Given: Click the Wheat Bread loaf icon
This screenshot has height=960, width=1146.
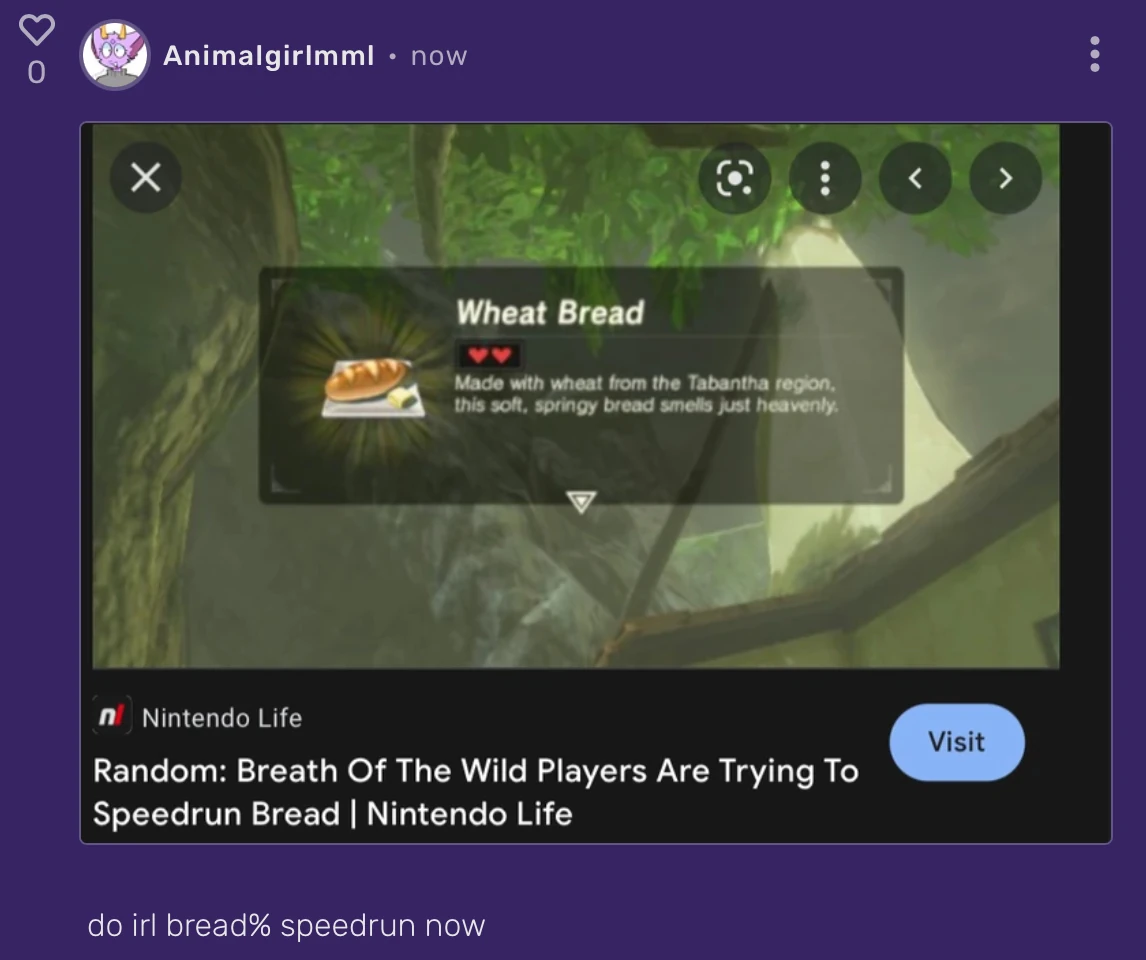Looking at the screenshot, I should tap(373, 387).
